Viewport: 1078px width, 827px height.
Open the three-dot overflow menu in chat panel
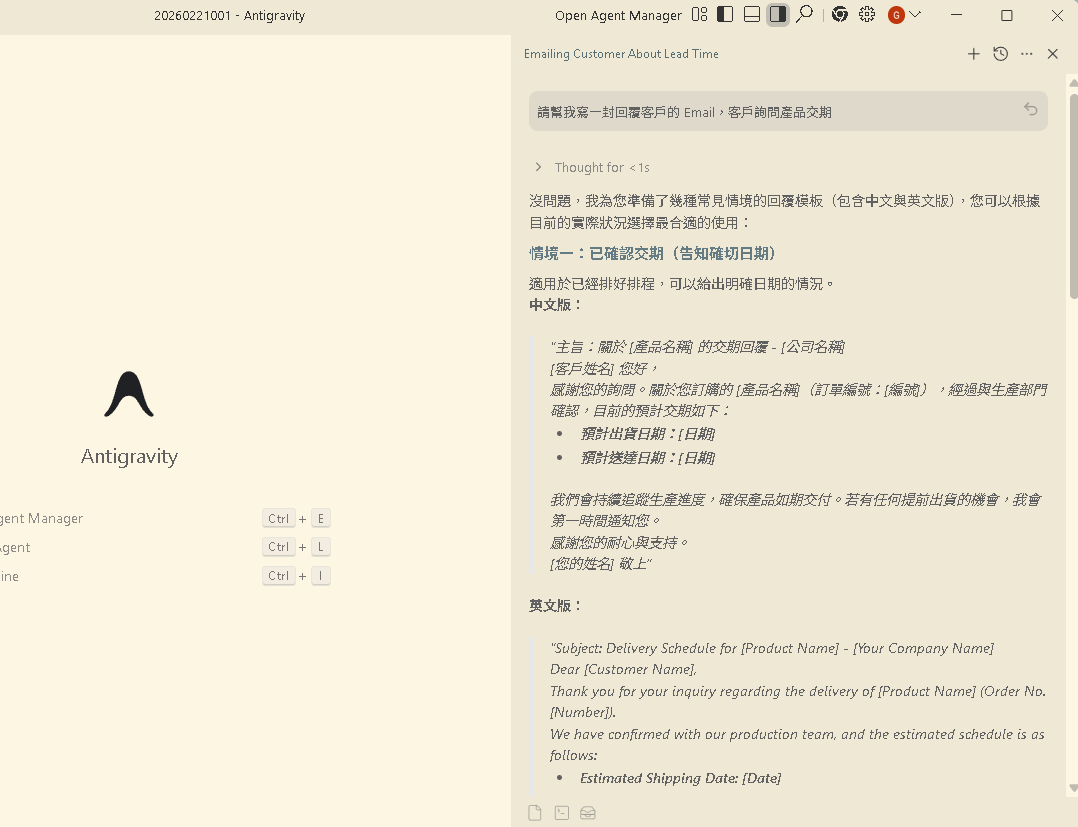[x=1026, y=54]
